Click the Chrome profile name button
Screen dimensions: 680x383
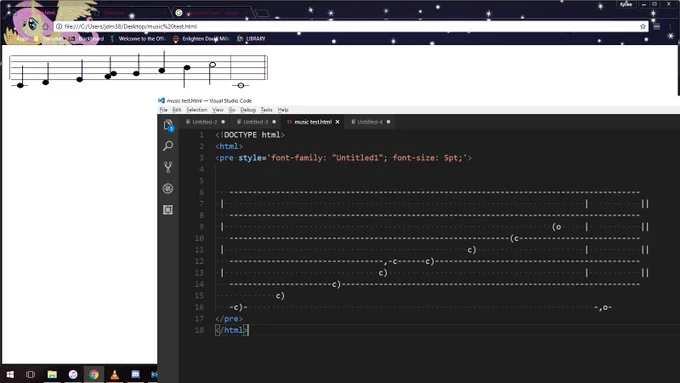coord(626,4)
